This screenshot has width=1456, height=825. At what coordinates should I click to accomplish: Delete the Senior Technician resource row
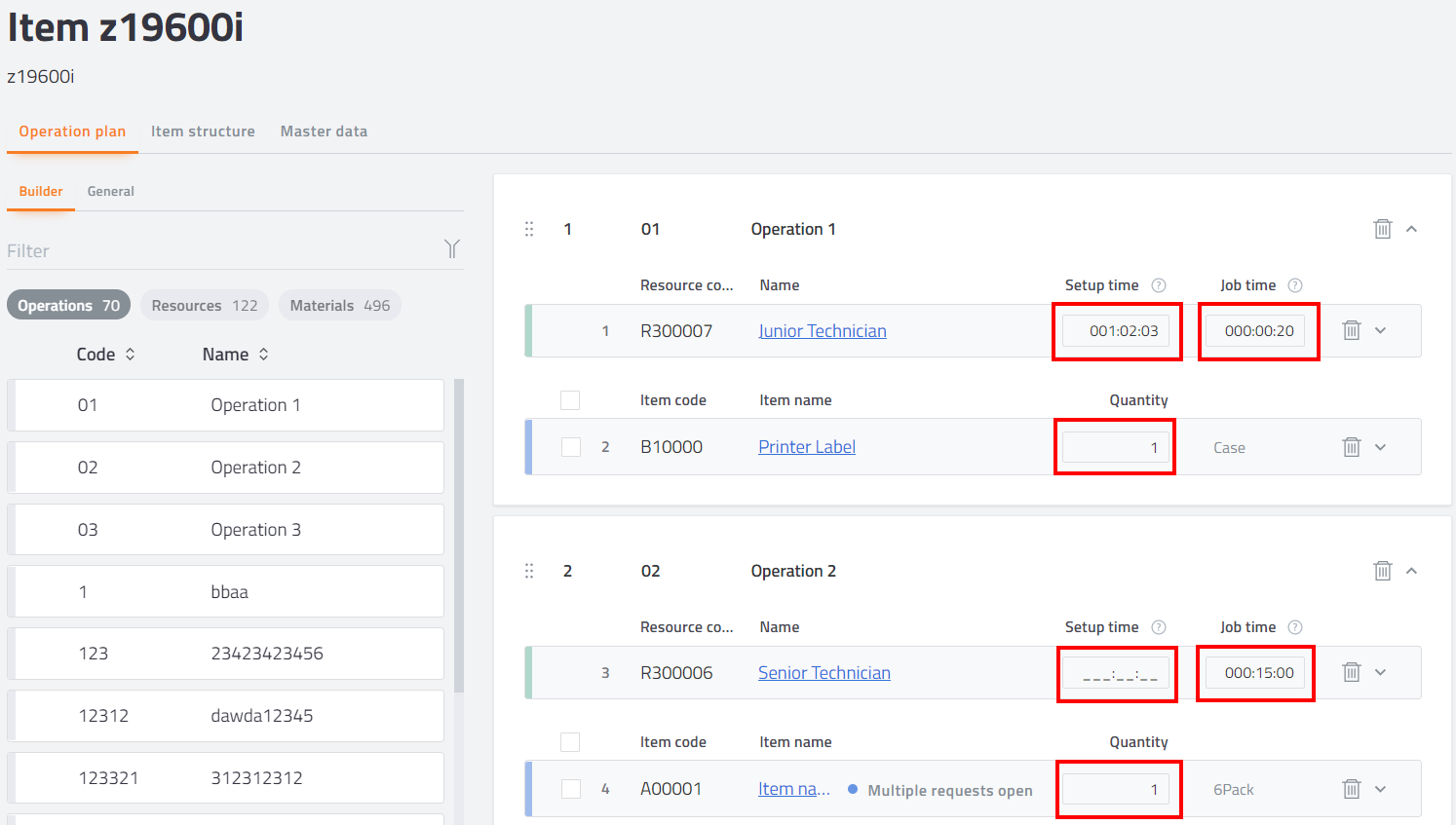pos(1352,672)
